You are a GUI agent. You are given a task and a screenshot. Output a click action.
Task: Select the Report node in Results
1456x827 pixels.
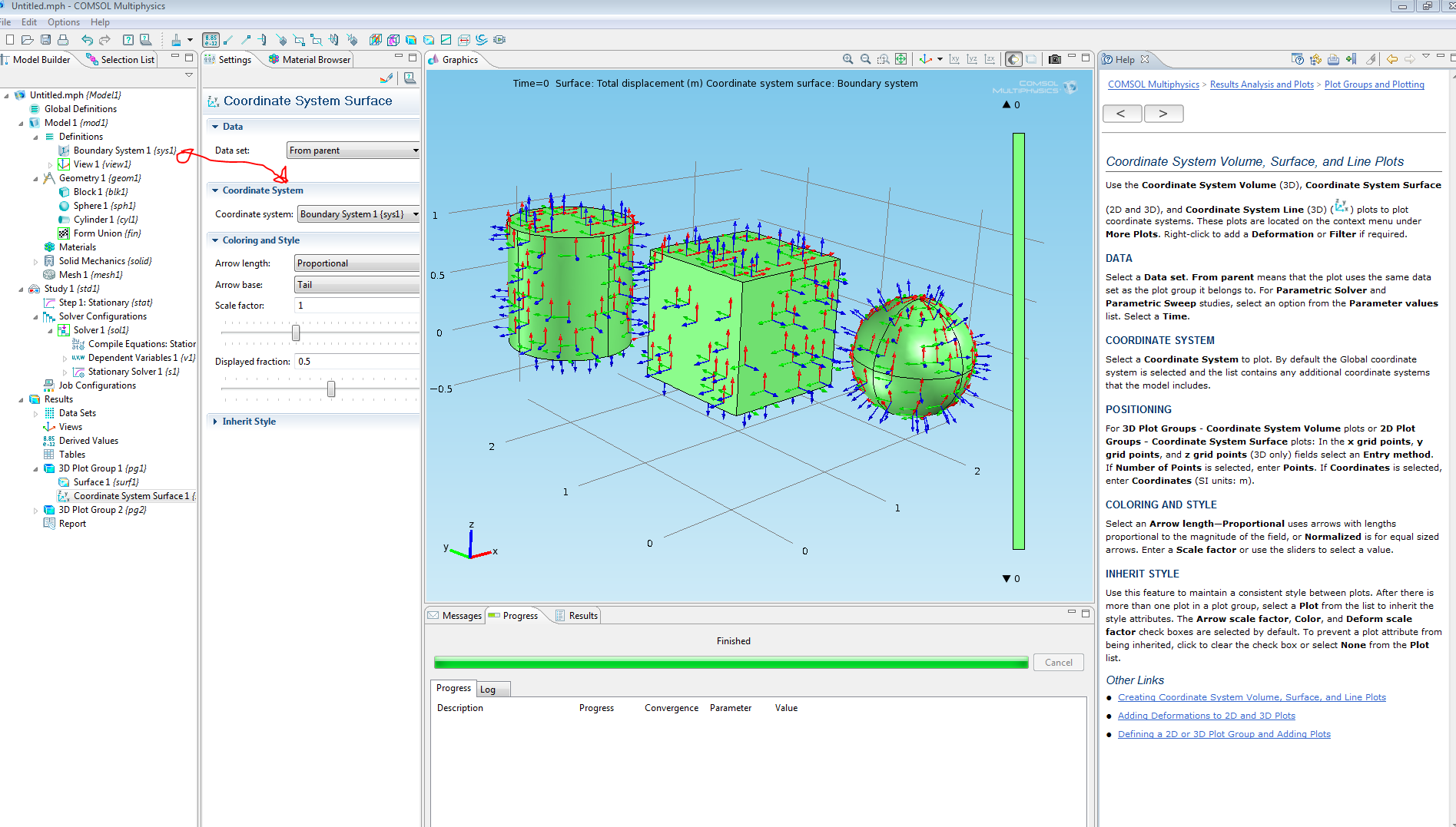pyautogui.click(x=65, y=524)
